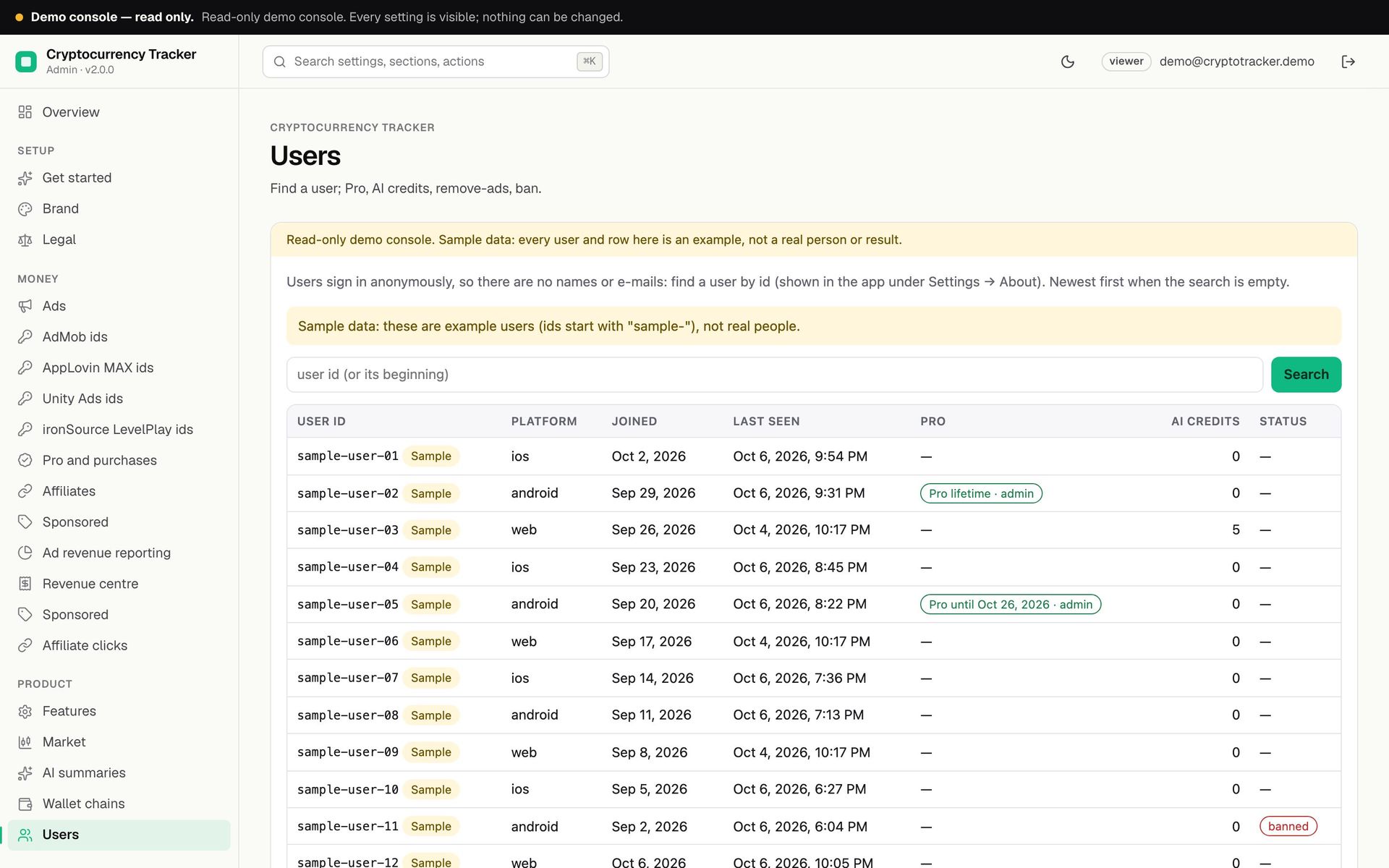This screenshot has width=1389, height=868.
Task: Click android platform of sample-user-08
Action: pyautogui.click(x=535, y=715)
